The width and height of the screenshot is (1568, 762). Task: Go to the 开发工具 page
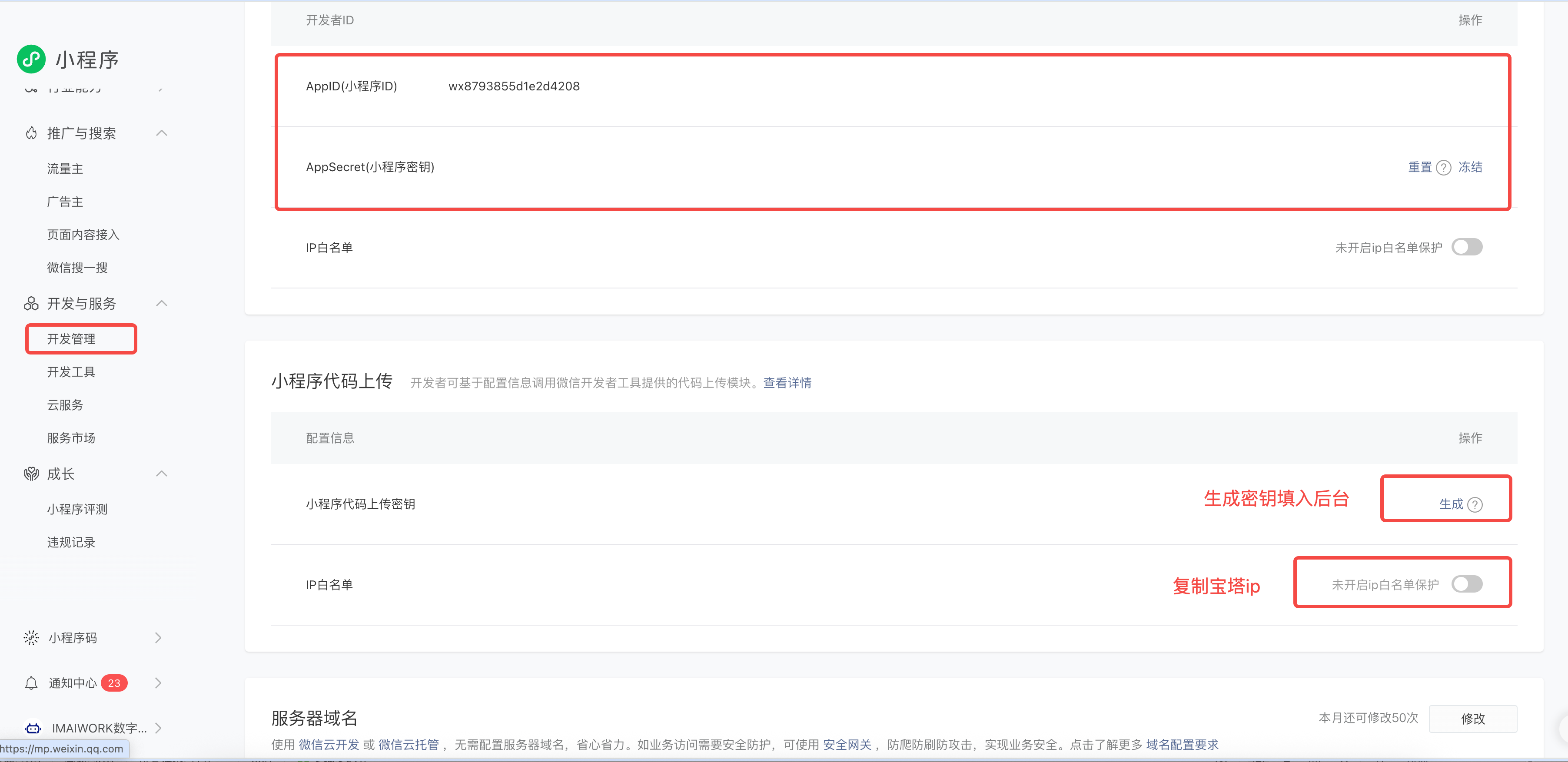pyautogui.click(x=71, y=372)
